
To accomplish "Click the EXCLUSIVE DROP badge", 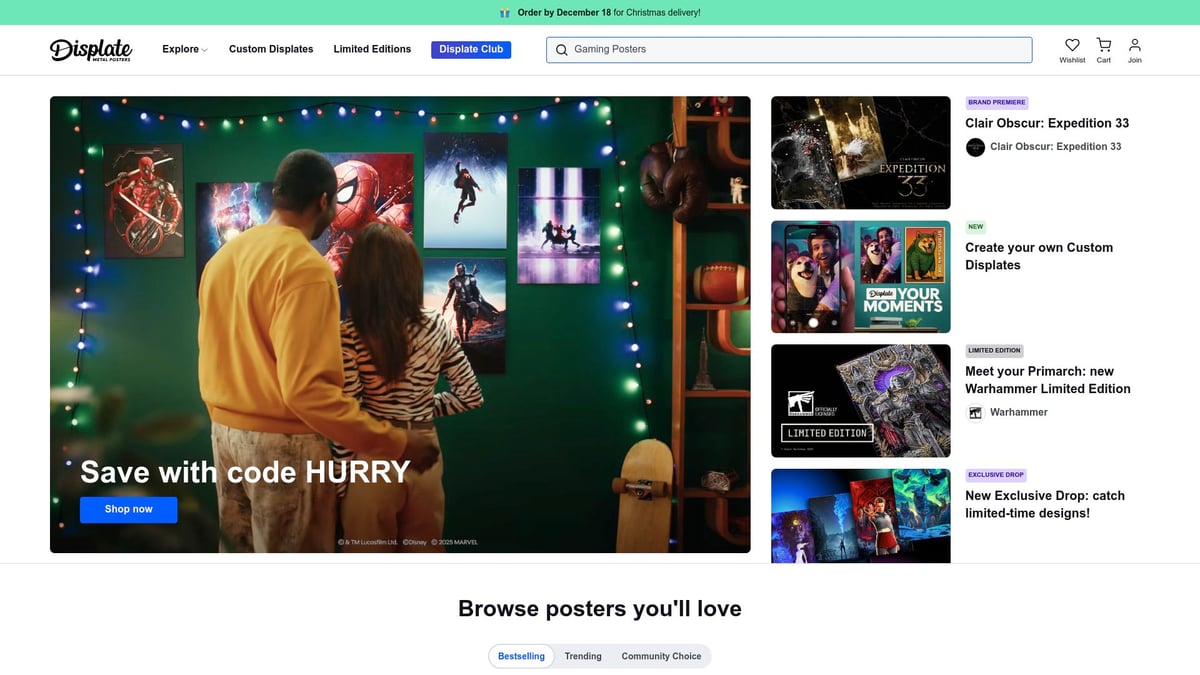I will click(x=996, y=475).
